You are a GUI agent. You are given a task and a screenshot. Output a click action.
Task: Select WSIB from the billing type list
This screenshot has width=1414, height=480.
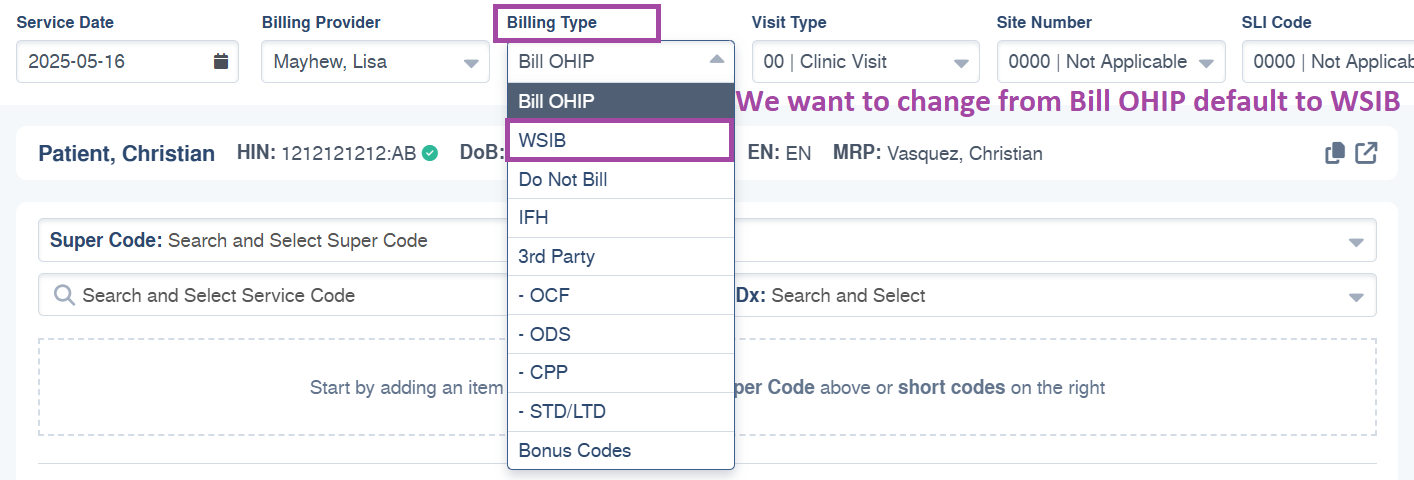(621, 140)
